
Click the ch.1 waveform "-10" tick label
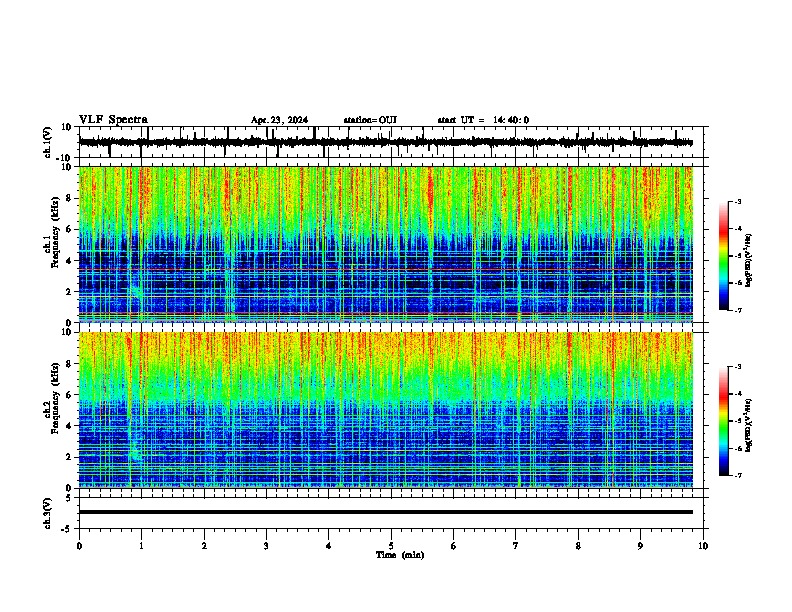65,158
